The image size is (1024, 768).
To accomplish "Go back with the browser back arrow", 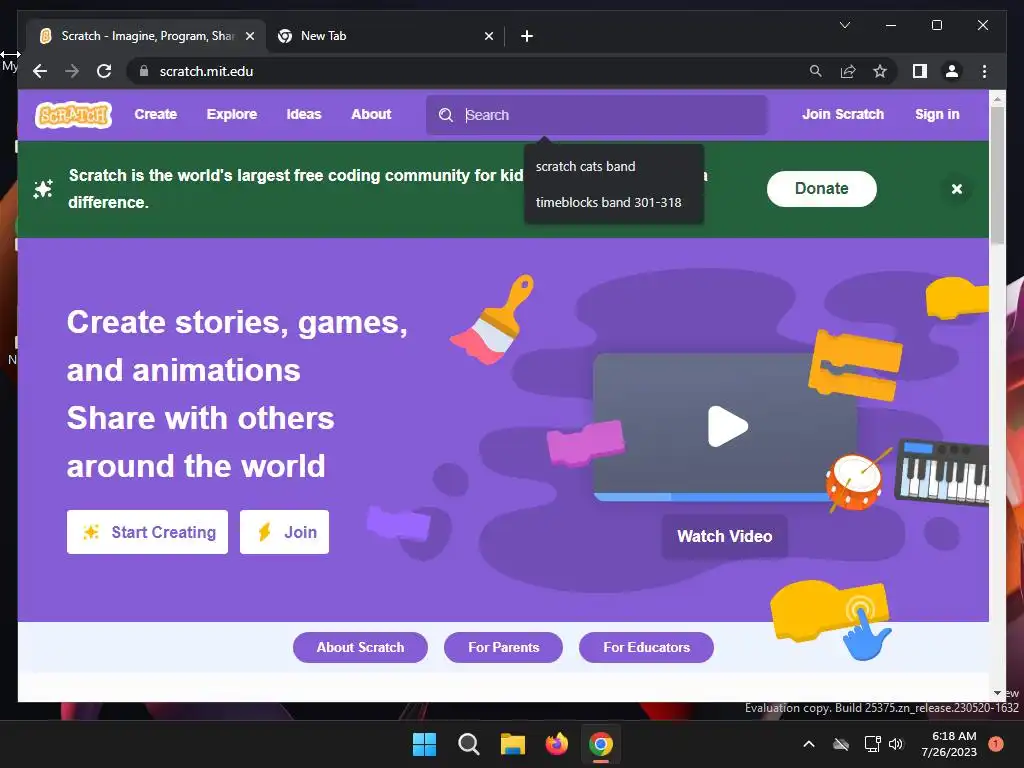I will [40, 71].
